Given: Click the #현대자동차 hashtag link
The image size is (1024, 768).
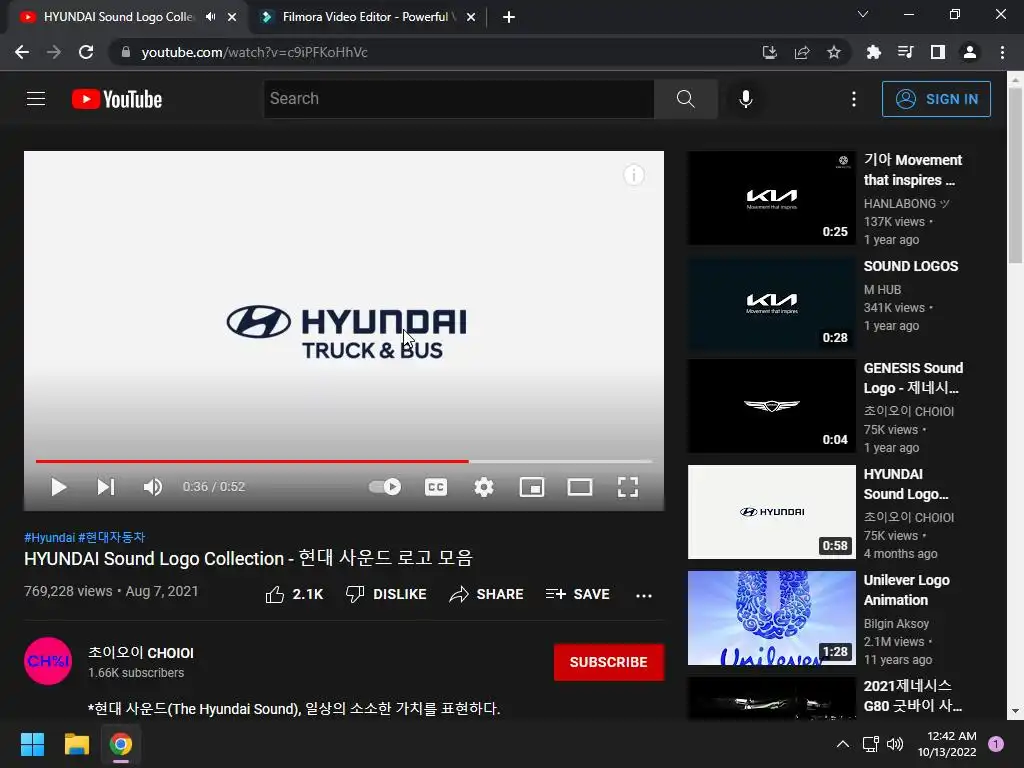Looking at the screenshot, I should 112,537.
